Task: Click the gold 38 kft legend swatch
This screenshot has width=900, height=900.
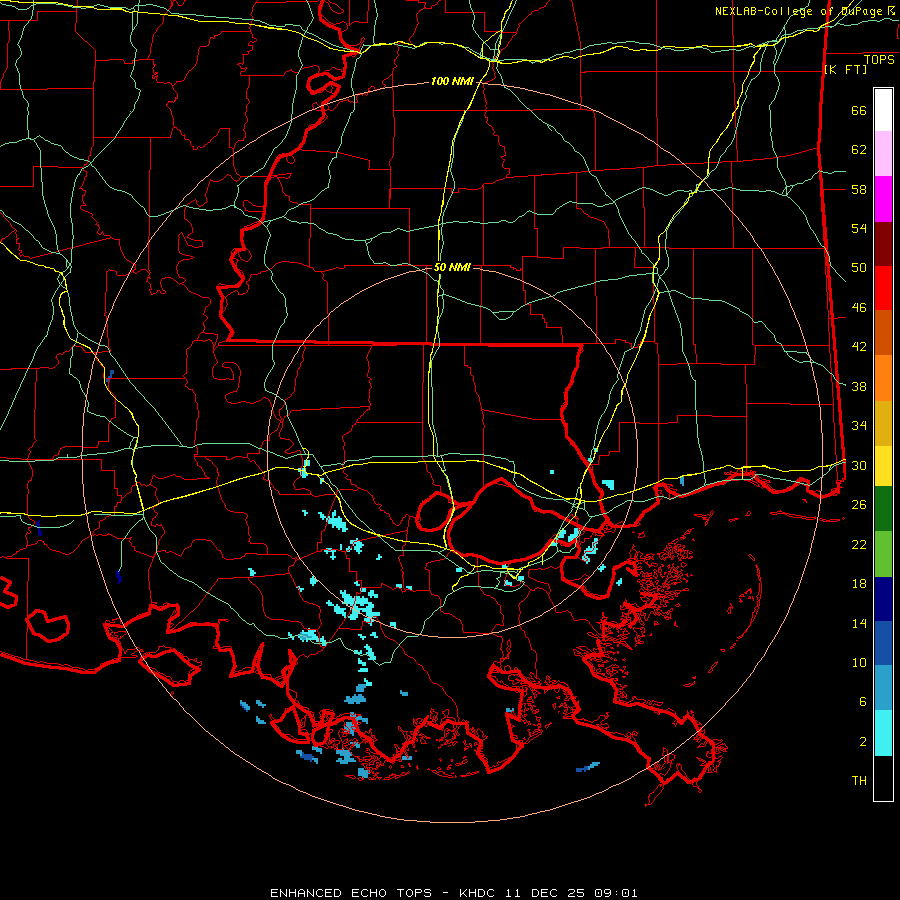Action: [x=883, y=423]
